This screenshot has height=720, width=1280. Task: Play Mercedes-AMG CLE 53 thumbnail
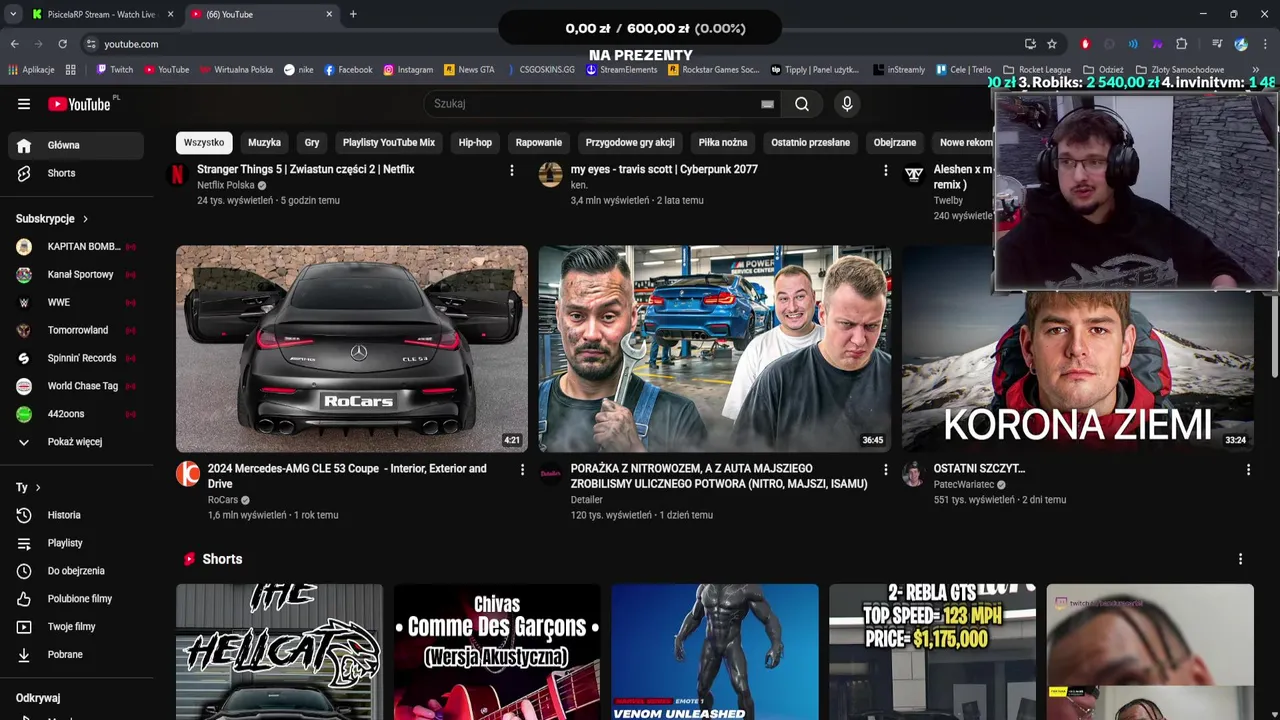click(x=352, y=349)
